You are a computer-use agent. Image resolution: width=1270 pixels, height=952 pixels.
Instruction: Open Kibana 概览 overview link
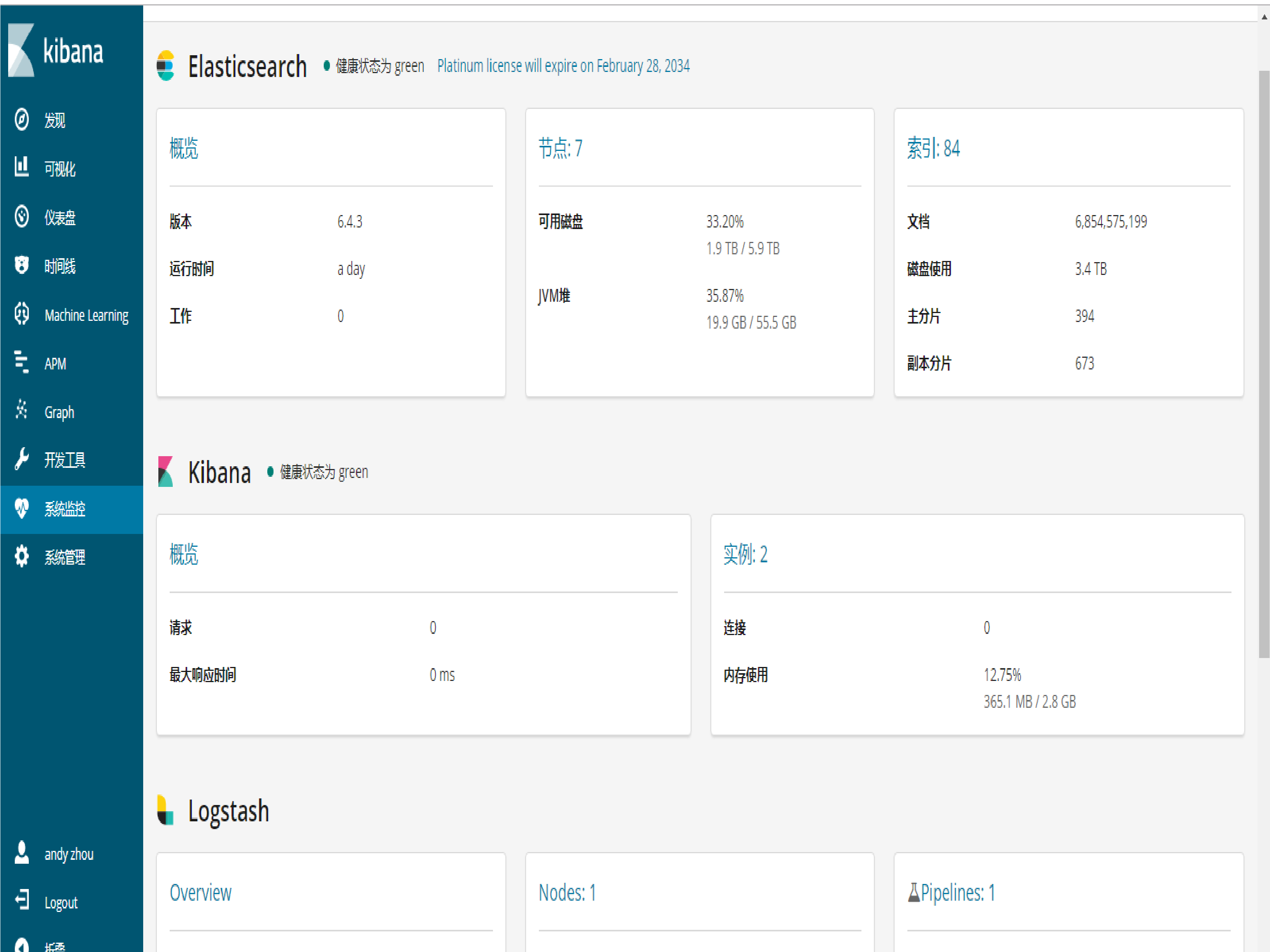point(184,554)
